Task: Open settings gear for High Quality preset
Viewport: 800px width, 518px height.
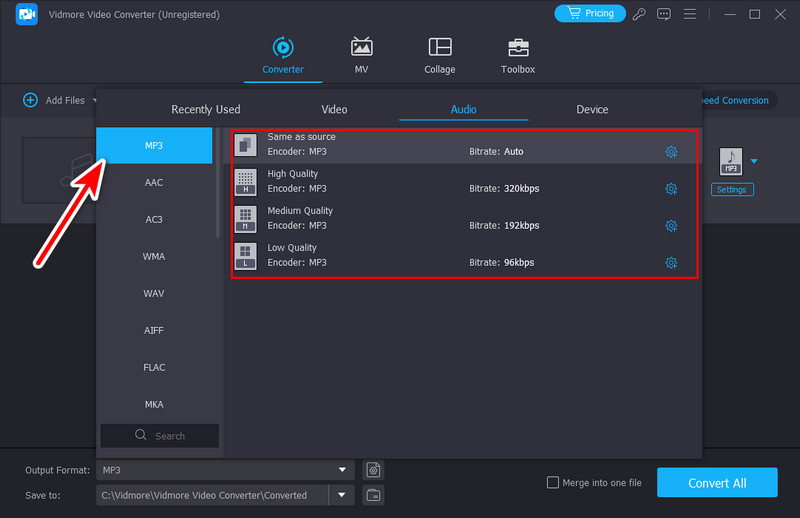Action: click(x=671, y=188)
